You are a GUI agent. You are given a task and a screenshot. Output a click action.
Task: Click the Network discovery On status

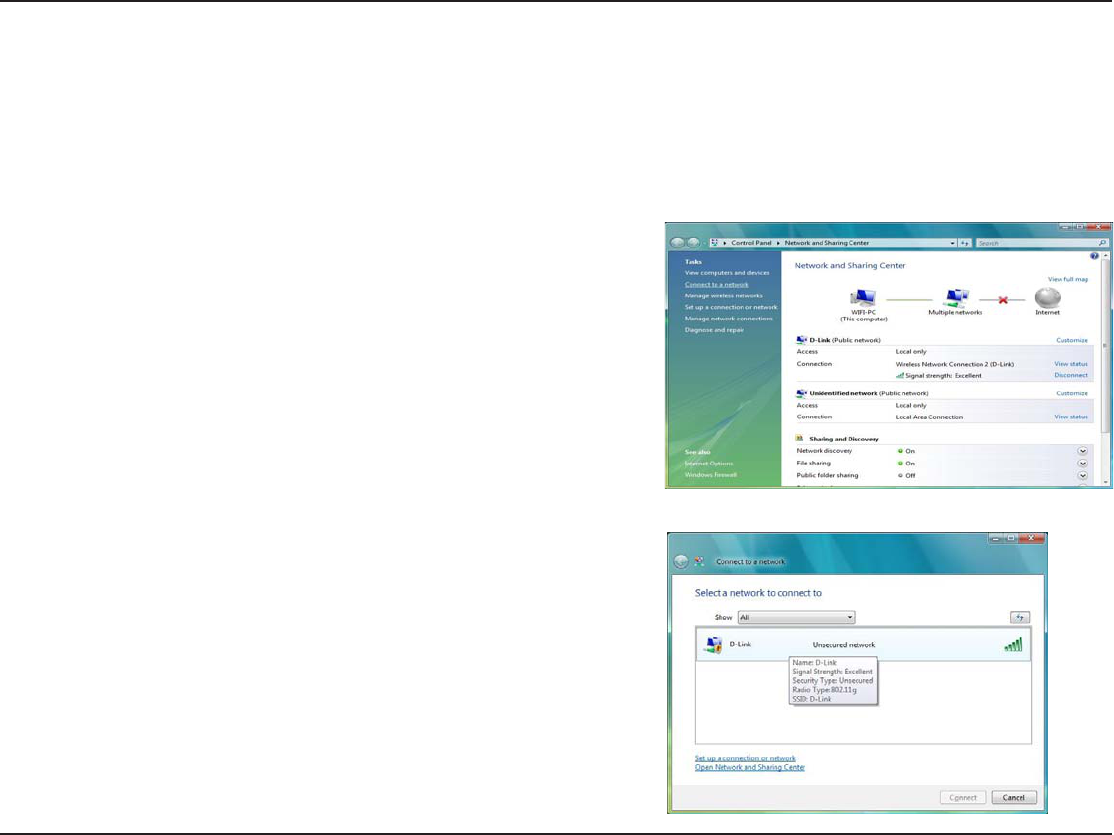(x=906, y=451)
